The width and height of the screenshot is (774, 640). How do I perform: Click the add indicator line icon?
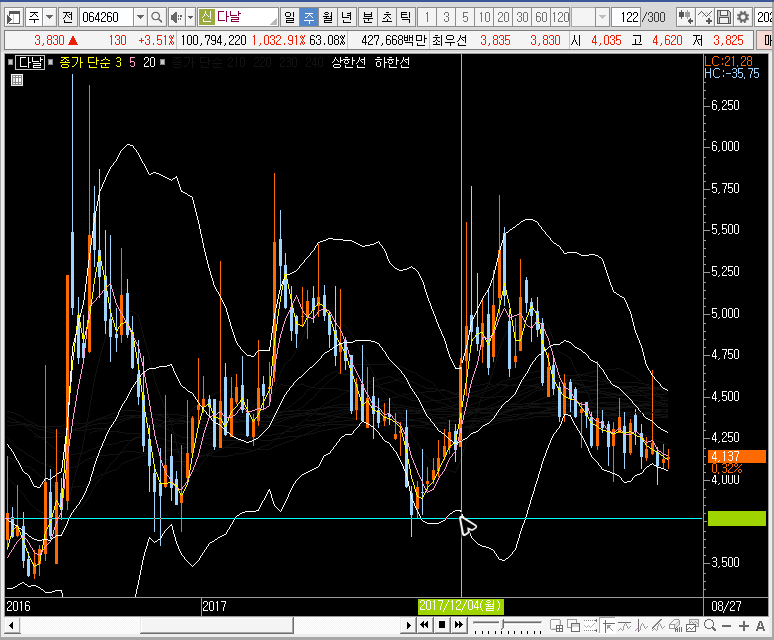(704, 18)
